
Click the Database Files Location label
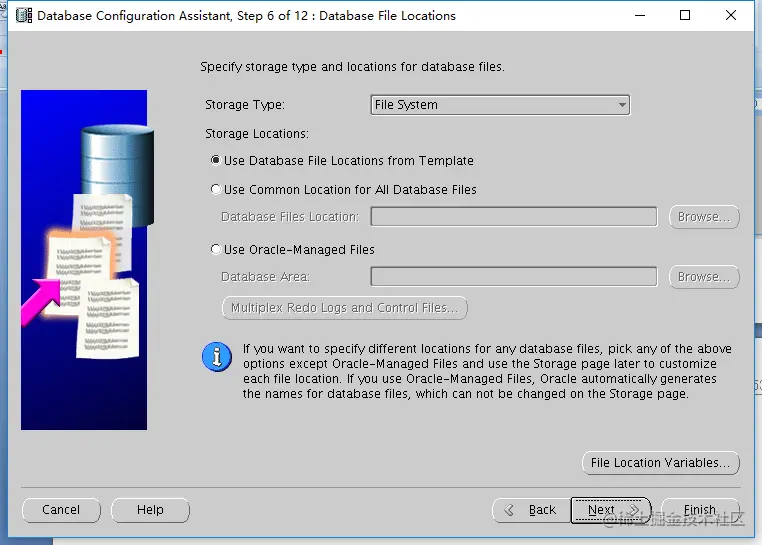(290, 217)
